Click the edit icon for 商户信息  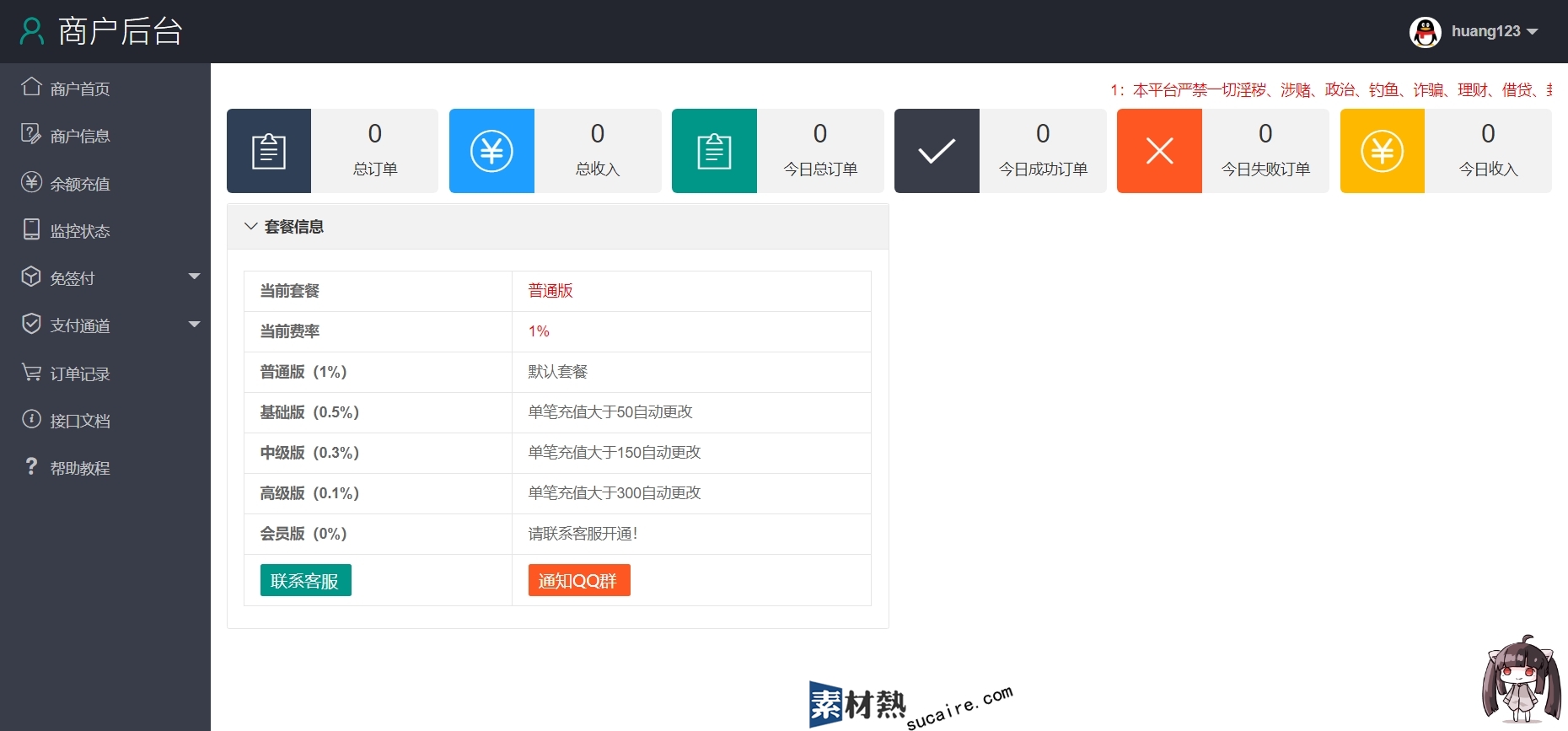click(31, 134)
